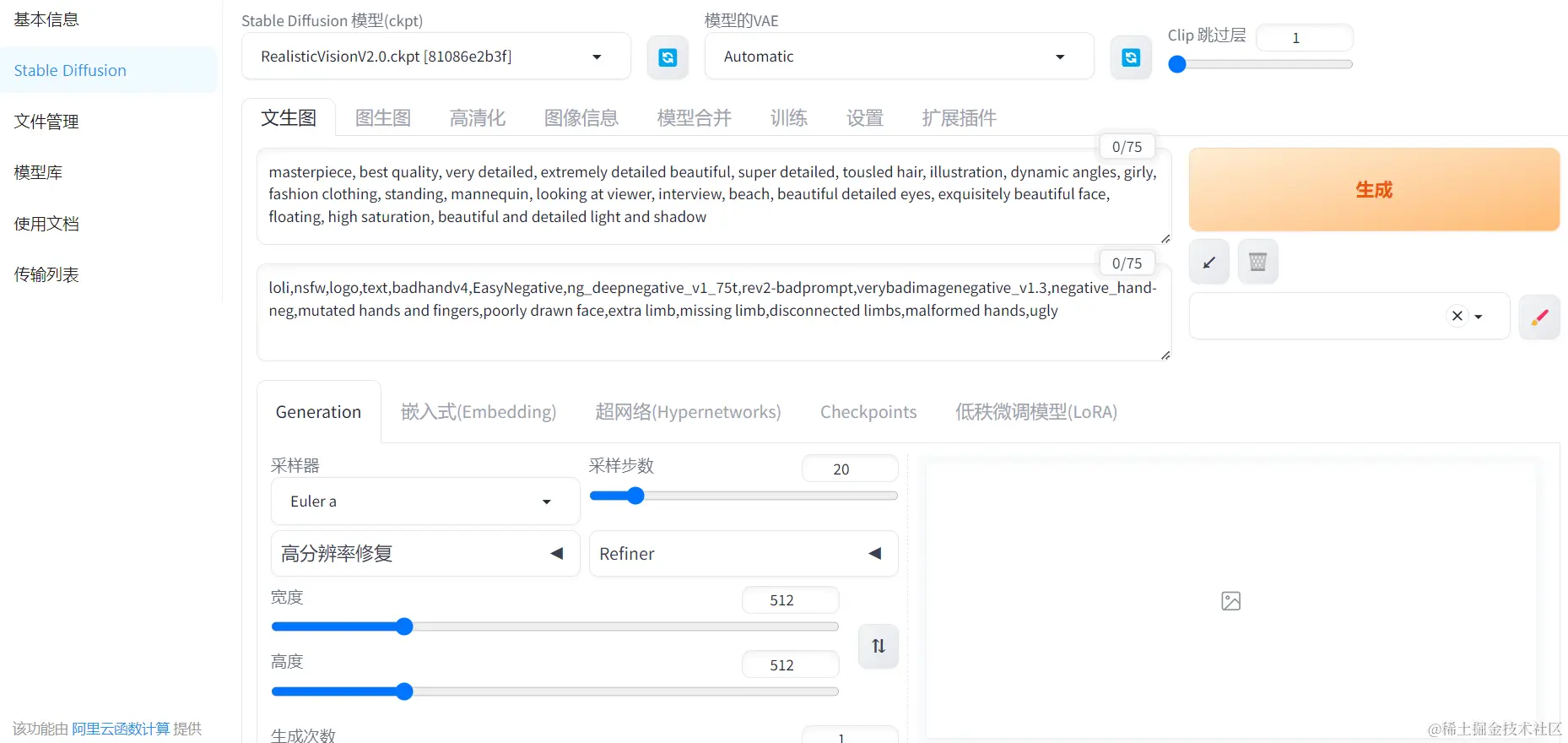Open the 图像信息 tab
Viewport: 1568px width, 743px height.
581,117
